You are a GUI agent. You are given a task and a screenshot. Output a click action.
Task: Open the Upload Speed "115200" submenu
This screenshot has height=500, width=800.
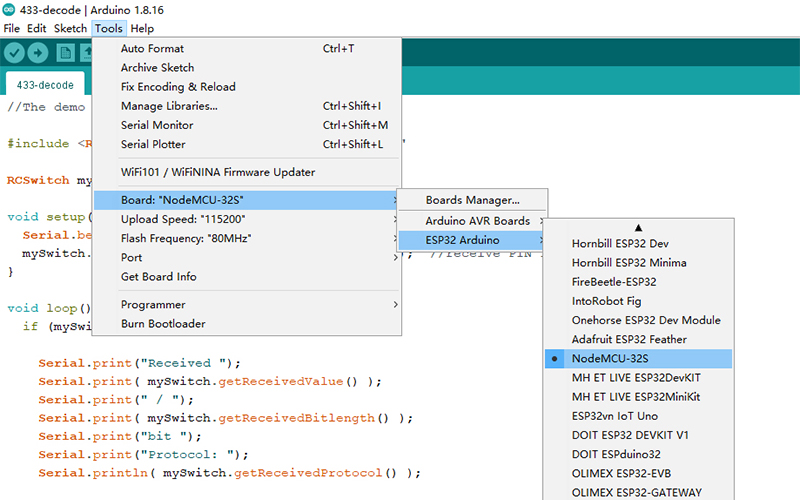click(x=183, y=219)
